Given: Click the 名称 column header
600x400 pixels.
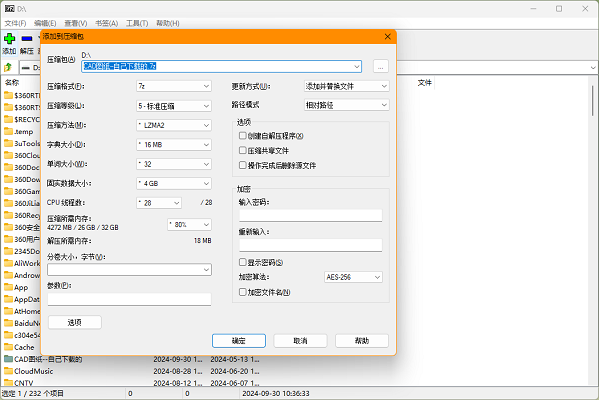Looking at the screenshot, I should coord(11,82).
